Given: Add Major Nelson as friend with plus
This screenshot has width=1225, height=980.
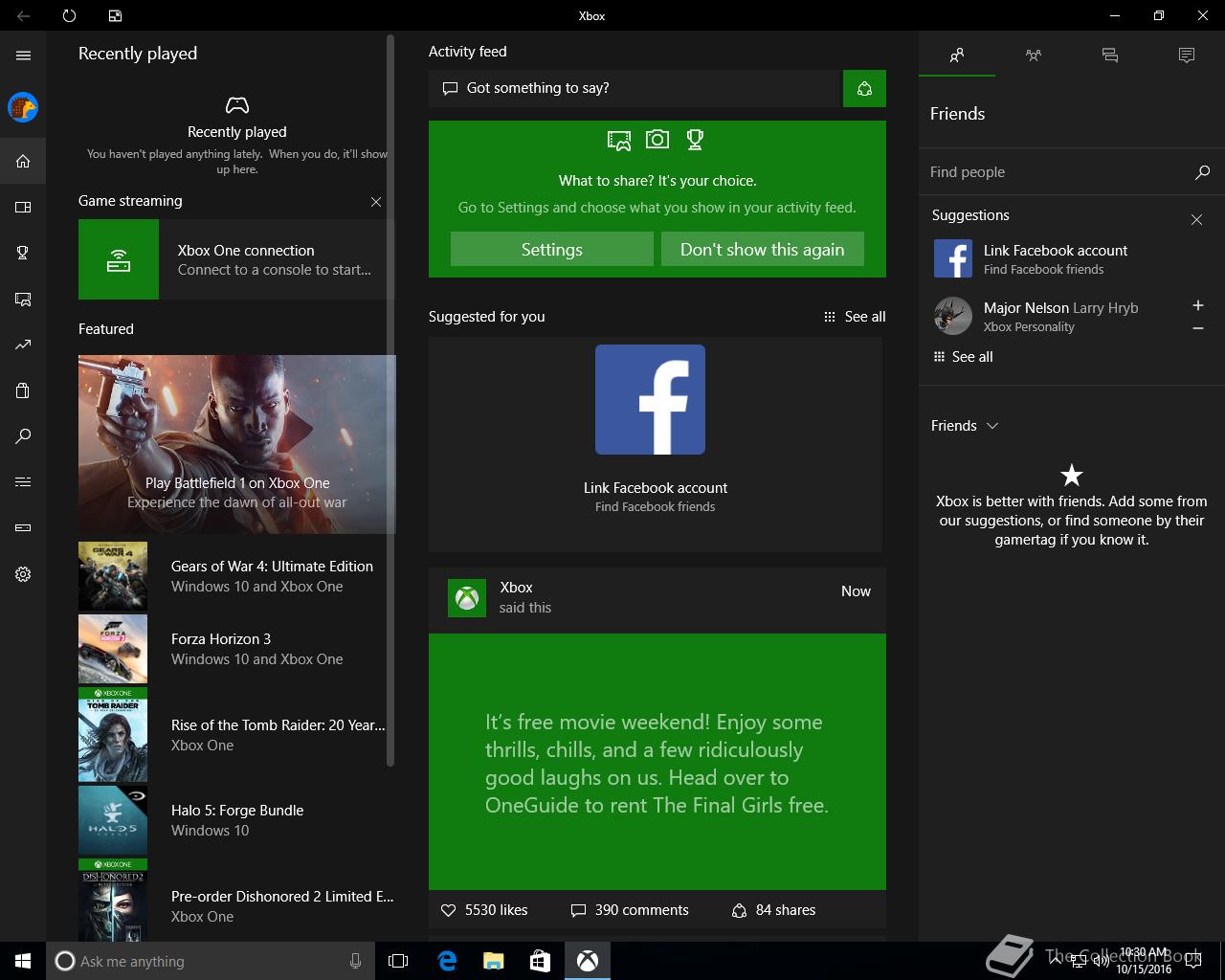Looking at the screenshot, I should [1197, 305].
